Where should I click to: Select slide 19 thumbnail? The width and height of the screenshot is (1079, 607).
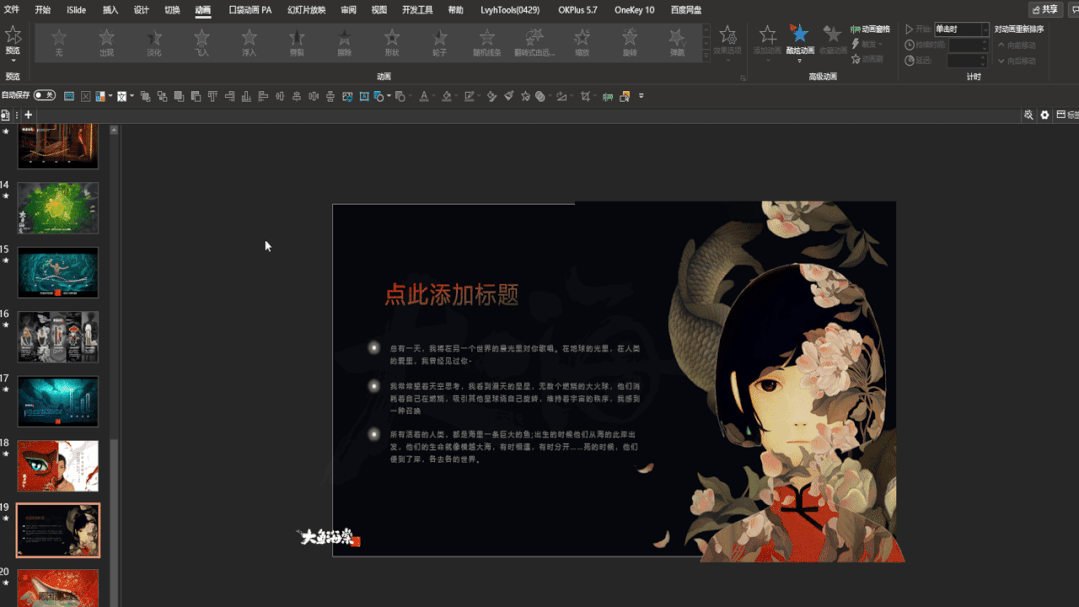(58, 530)
